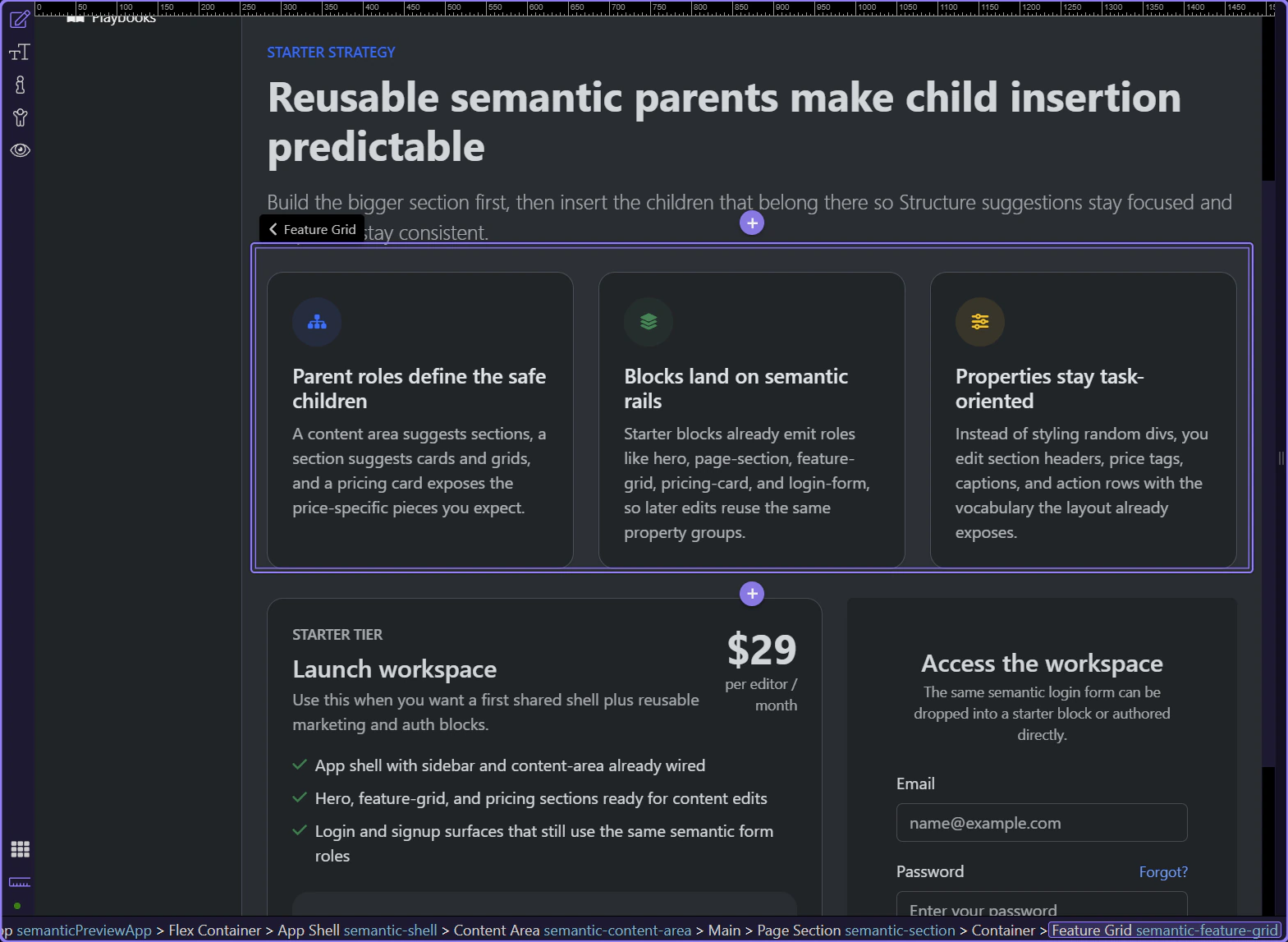
Task: Click the yellow sliders card icon
Action: pyautogui.click(x=980, y=322)
